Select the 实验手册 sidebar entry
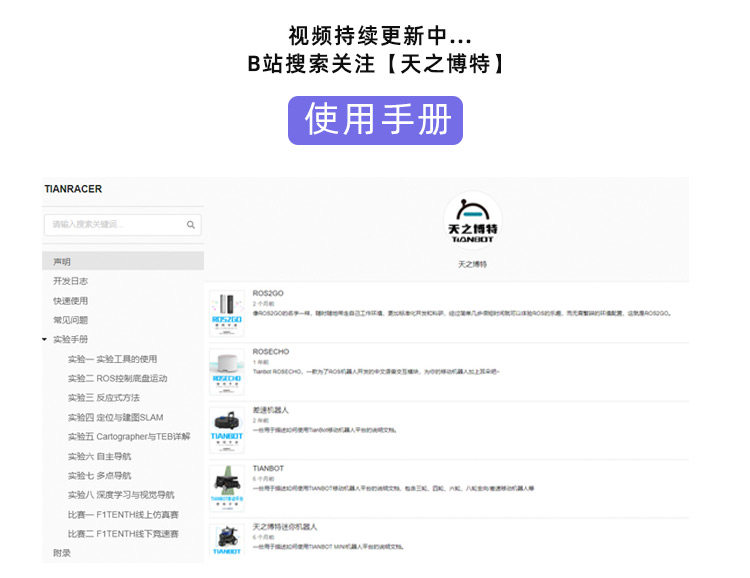This screenshot has width=750, height=578. (x=70, y=339)
